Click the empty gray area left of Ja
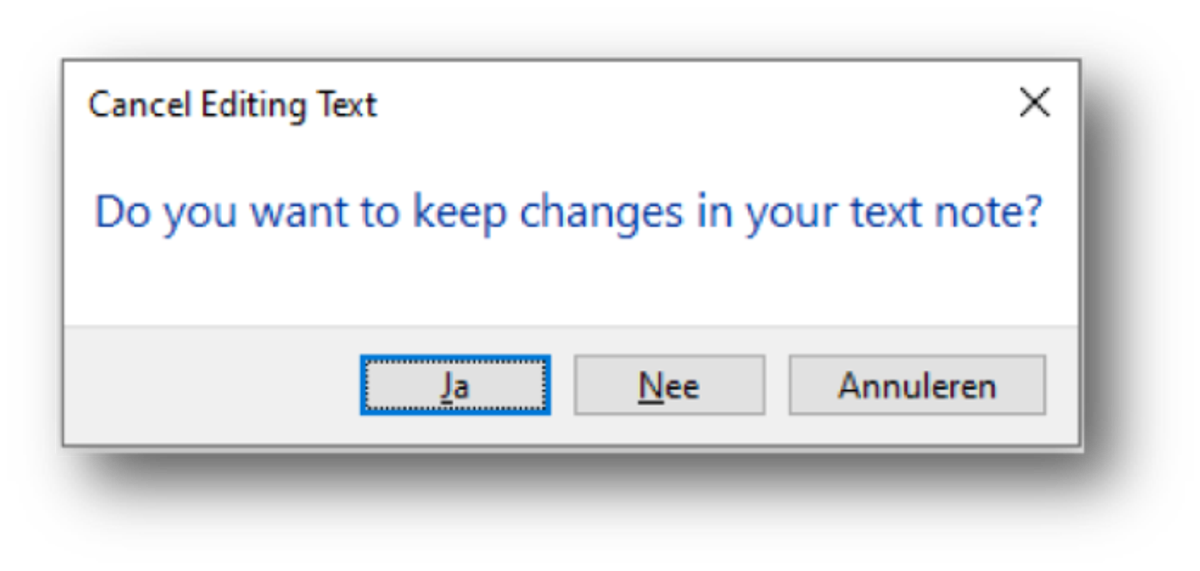 (210, 385)
